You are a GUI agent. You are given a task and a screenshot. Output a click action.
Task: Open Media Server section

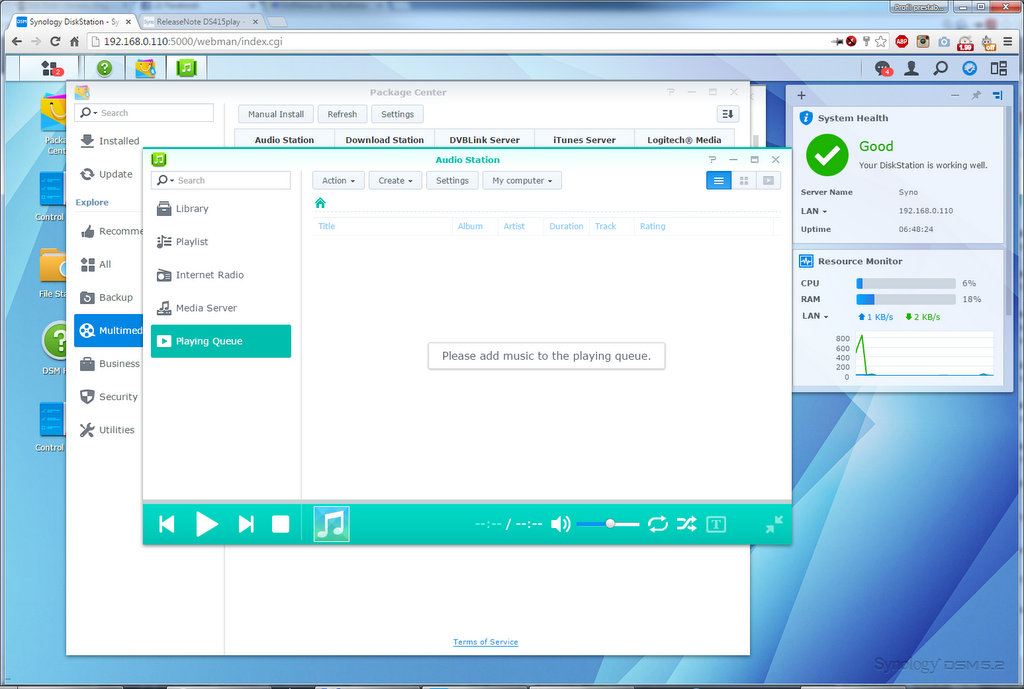[221, 308]
